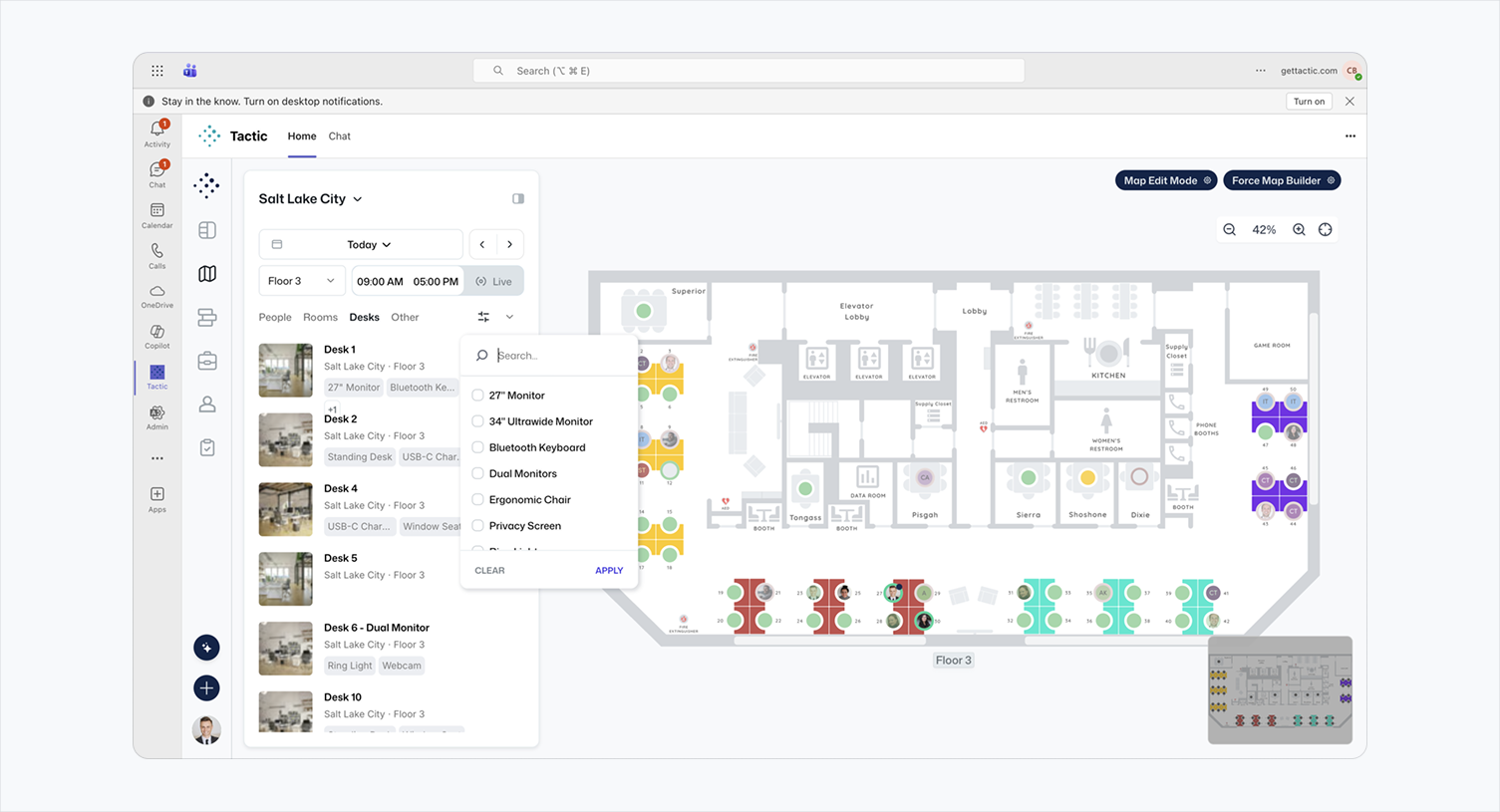1500x812 pixels.
Task: Open Copilot in the Teams rail
Action: tap(157, 336)
